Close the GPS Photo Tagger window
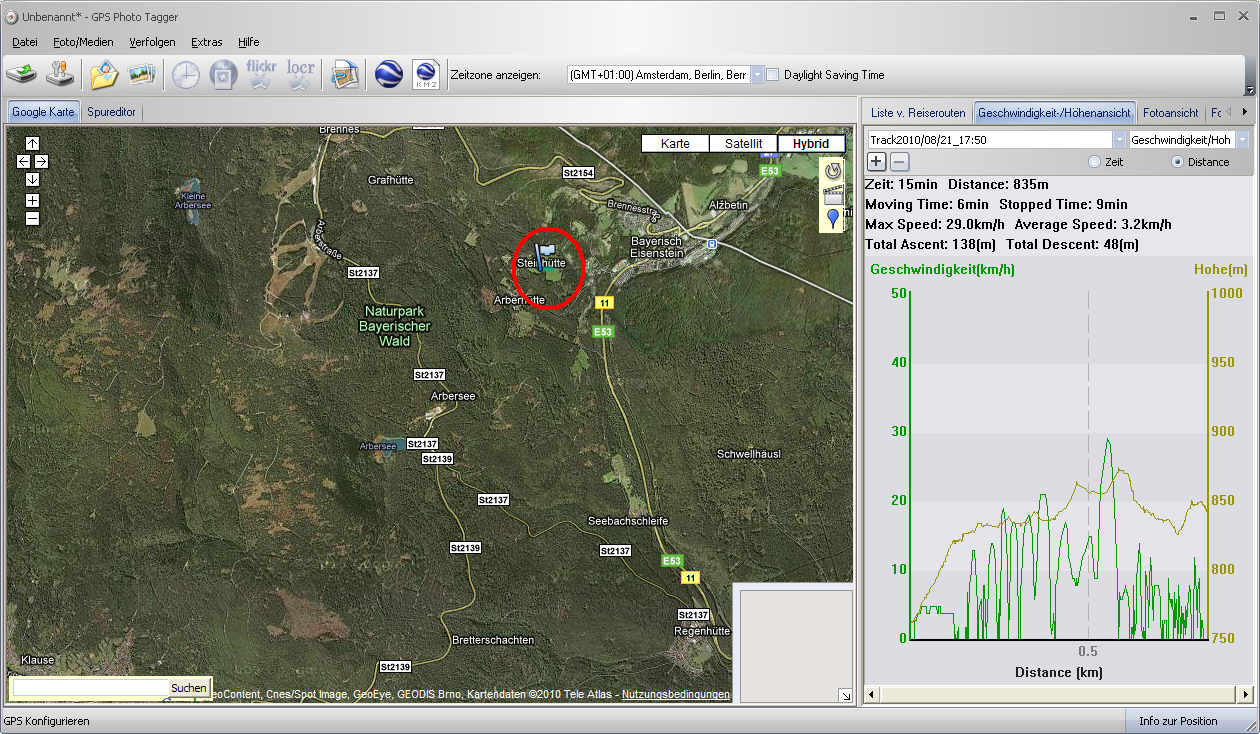 pyautogui.click(x=1244, y=16)
